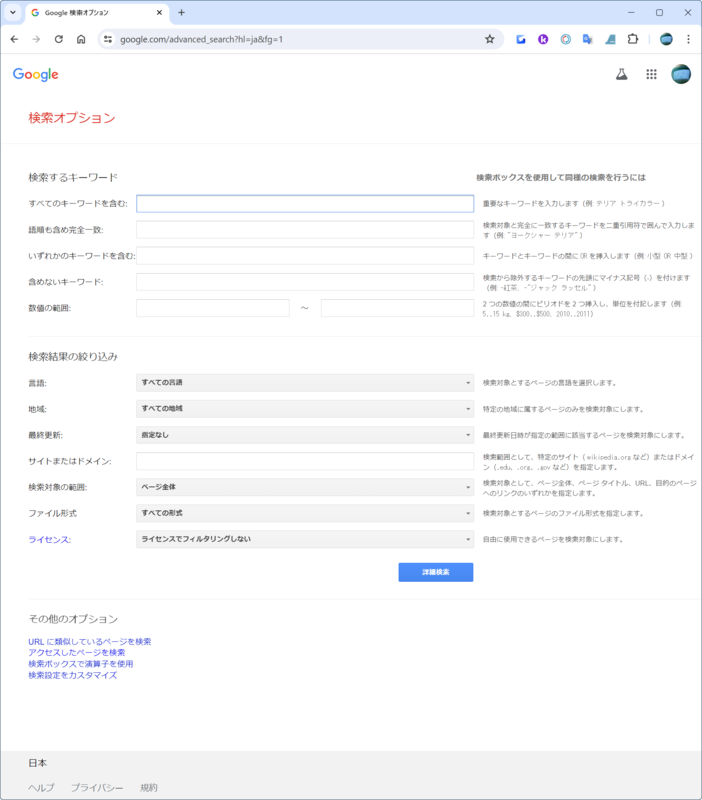
Task: Open the 地域 dropdown すべての地域
Action: pyautogui.click(x=305, y=409)
